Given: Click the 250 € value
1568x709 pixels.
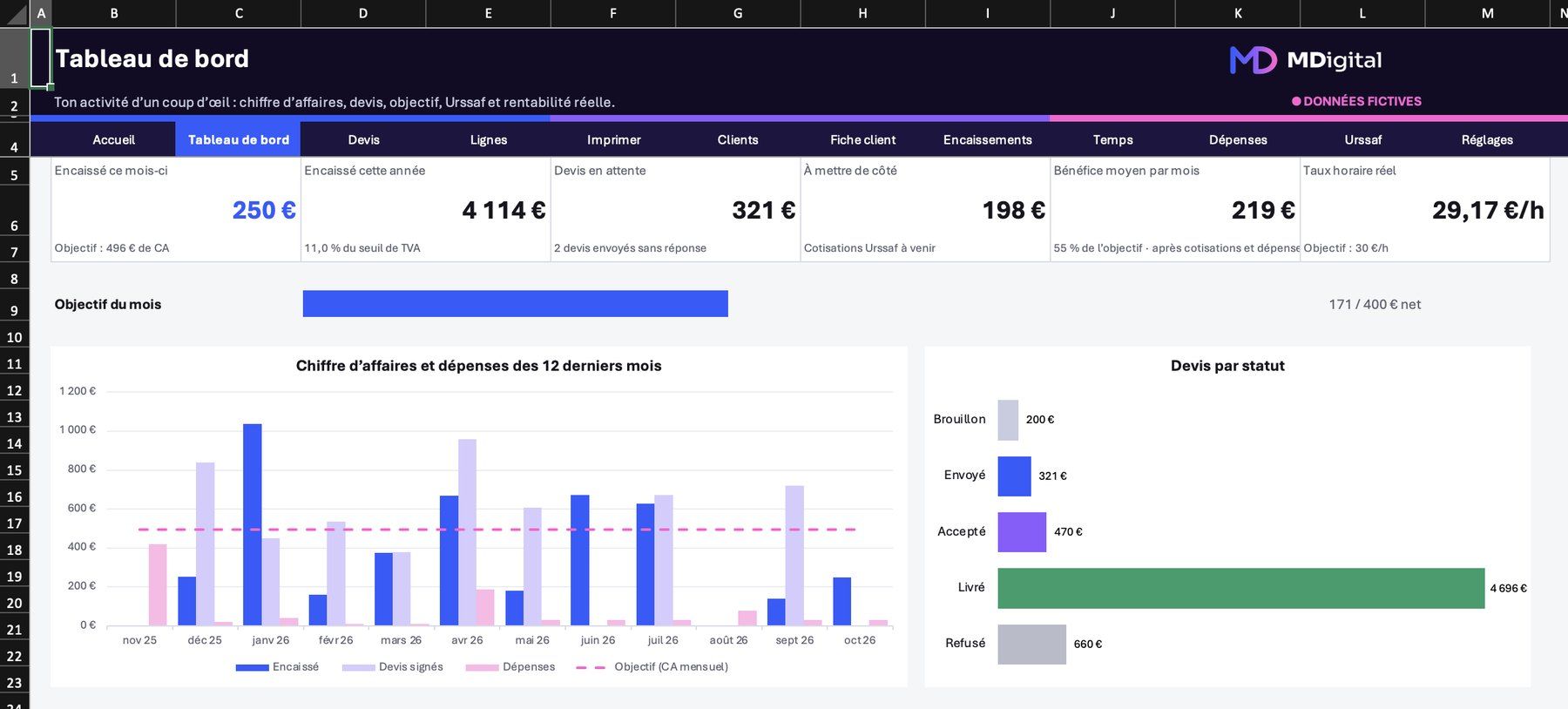Looking at the screenshot, I should click(264, 210).
